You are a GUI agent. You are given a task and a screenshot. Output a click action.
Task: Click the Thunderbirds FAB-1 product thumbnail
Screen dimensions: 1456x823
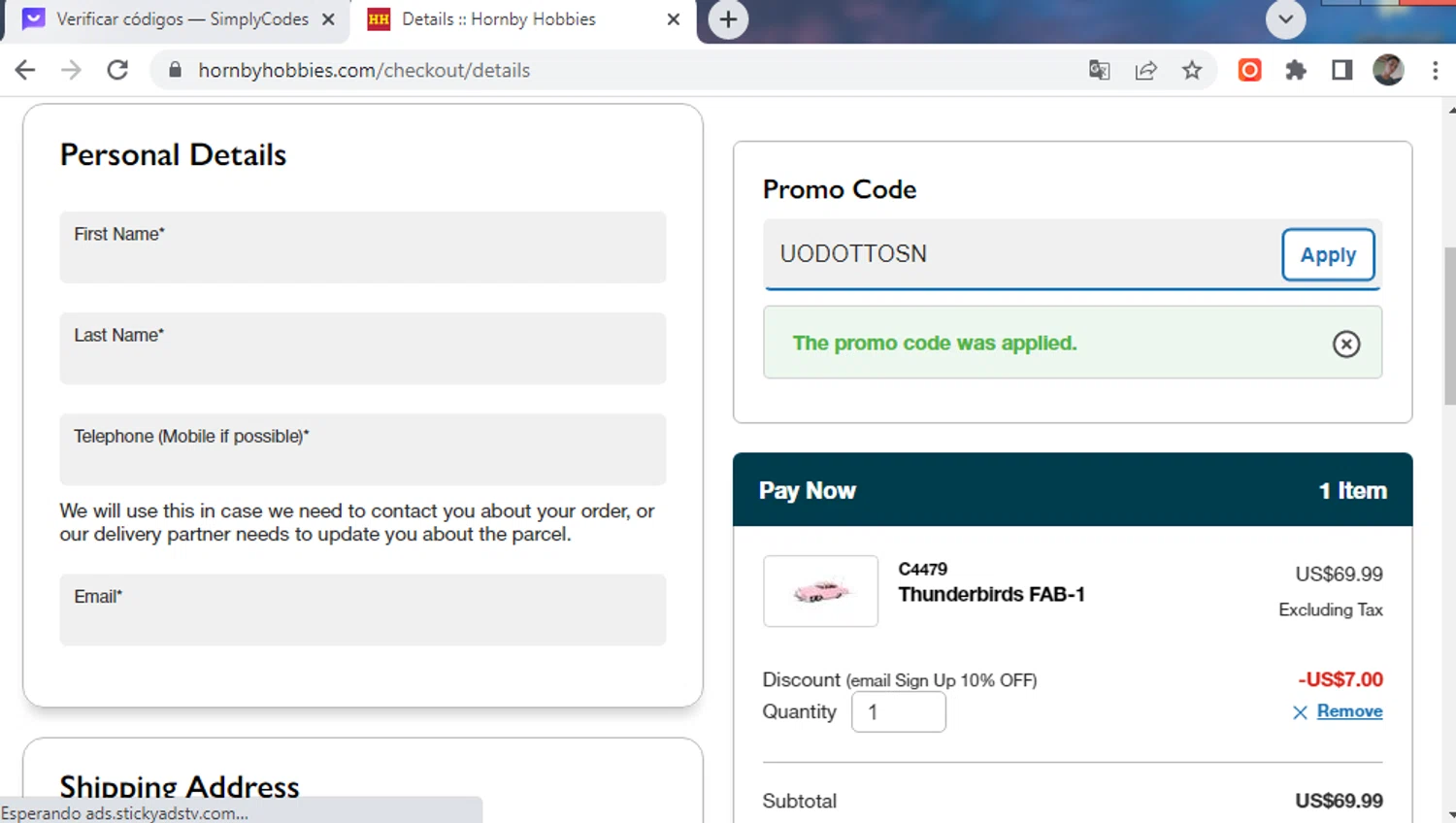(x=820, y=591)
